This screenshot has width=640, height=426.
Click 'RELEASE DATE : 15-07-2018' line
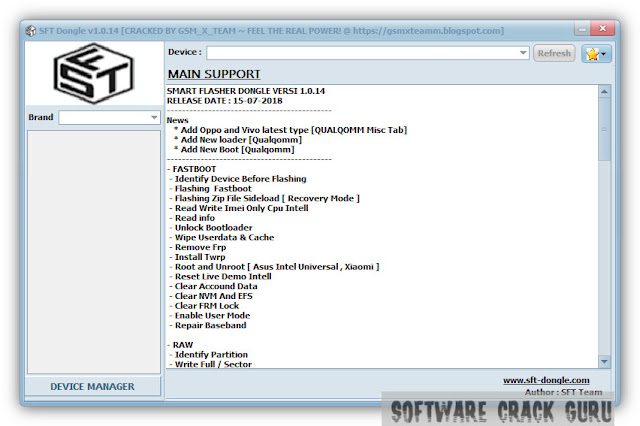click(224, 101)
